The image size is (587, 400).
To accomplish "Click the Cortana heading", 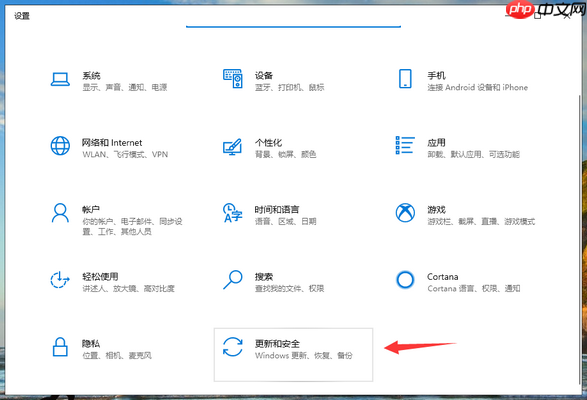I will pos(442,277).
